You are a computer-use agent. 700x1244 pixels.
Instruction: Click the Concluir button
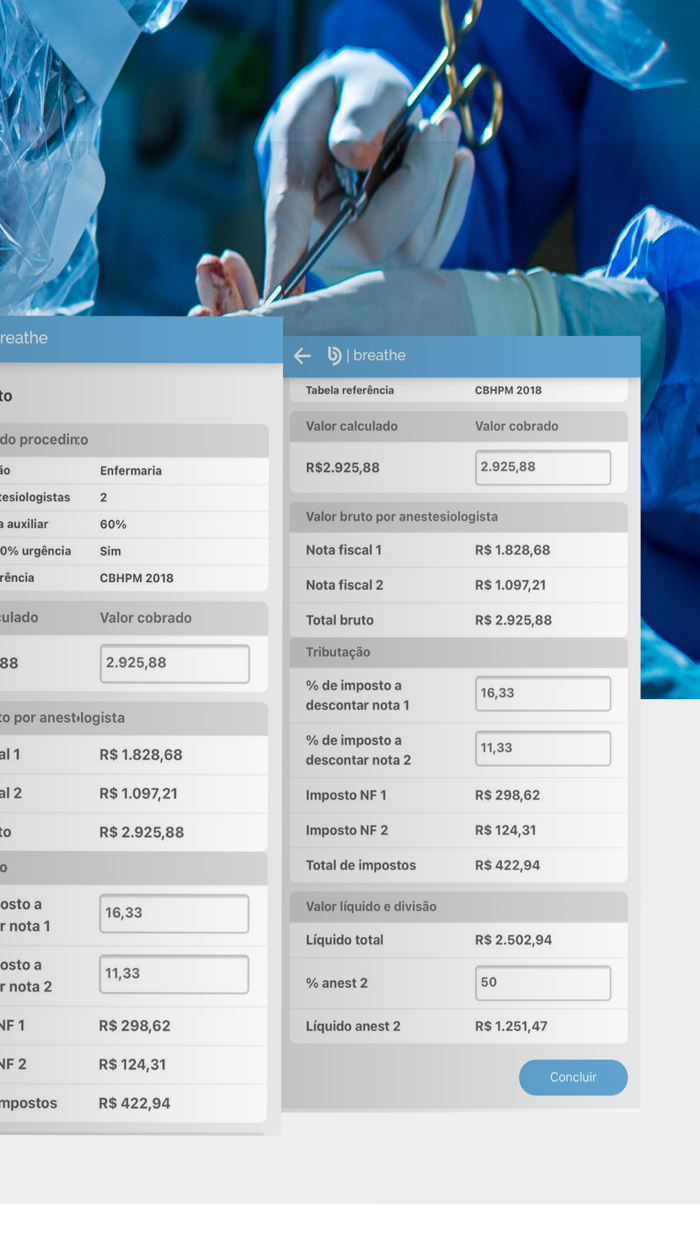[573, 1077]
